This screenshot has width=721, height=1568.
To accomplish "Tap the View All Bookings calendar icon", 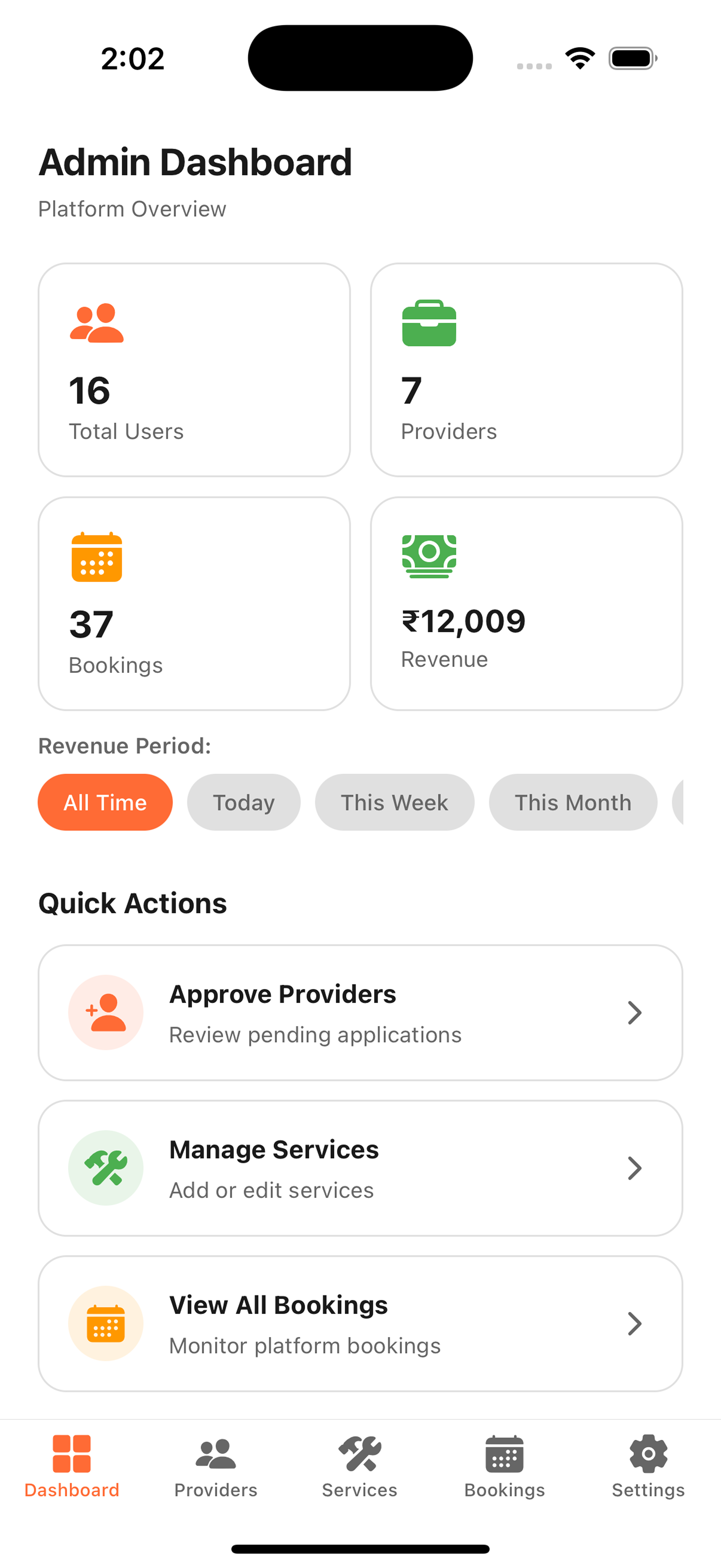I will click(x=106, y=1323).
